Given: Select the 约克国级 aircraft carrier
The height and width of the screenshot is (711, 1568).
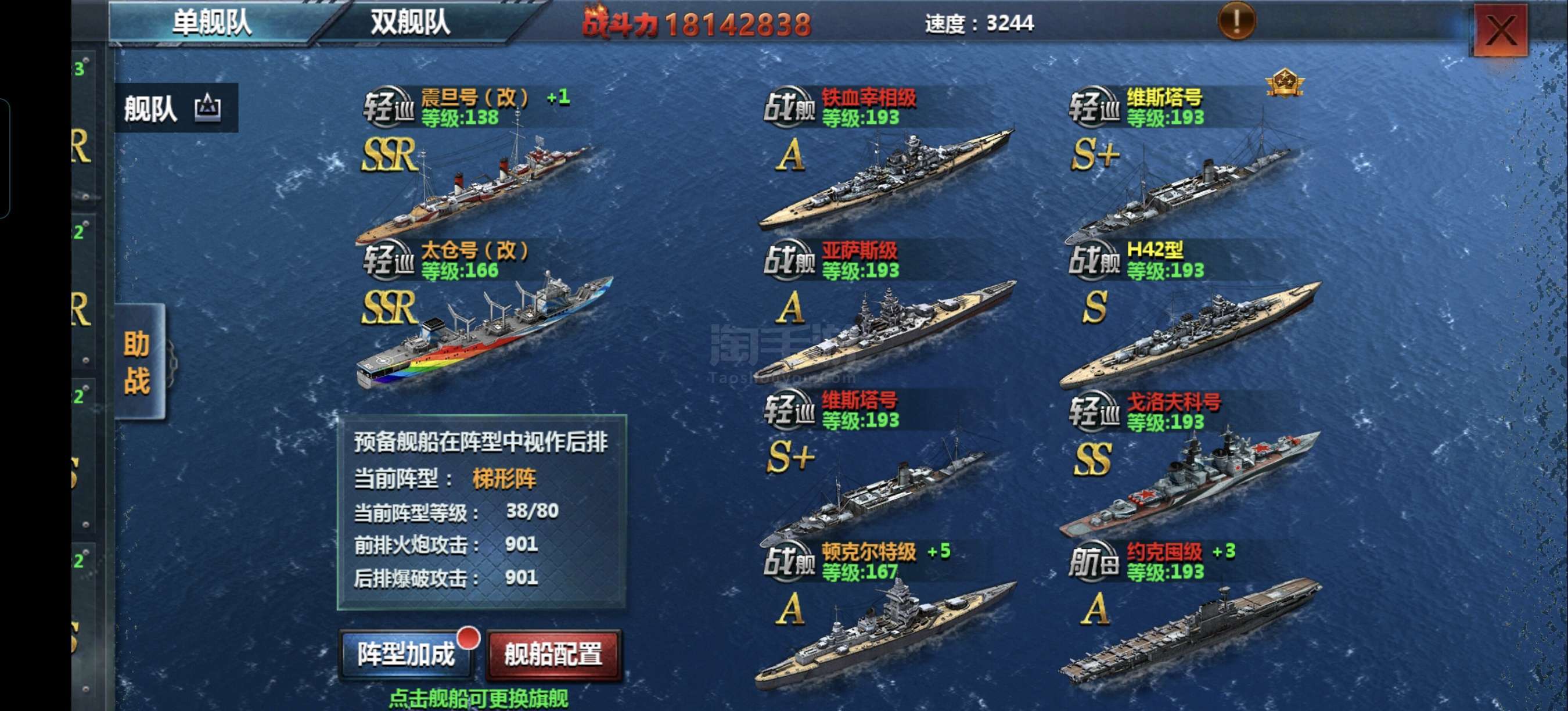Looking at the screenshot, I should (1191, 633).
